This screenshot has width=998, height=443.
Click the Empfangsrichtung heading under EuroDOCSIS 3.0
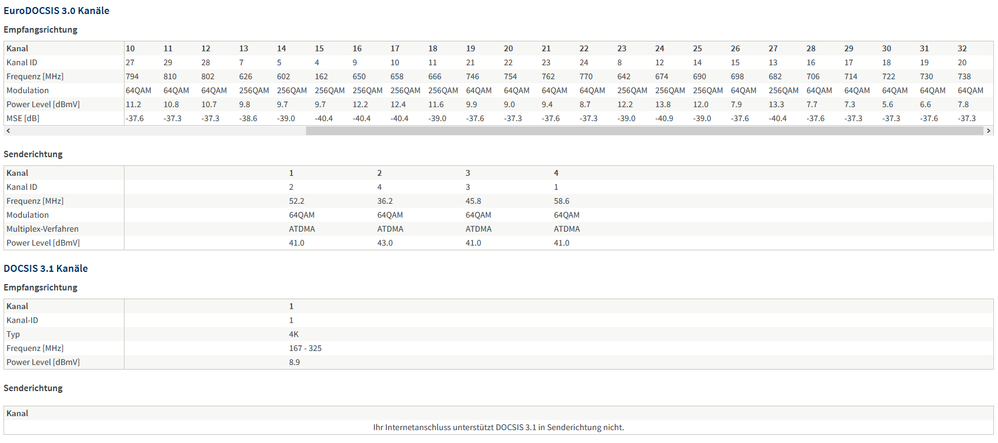(41, 29)
